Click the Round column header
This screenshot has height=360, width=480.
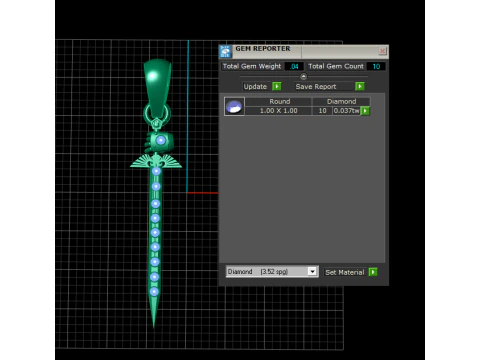pos(280,101)
